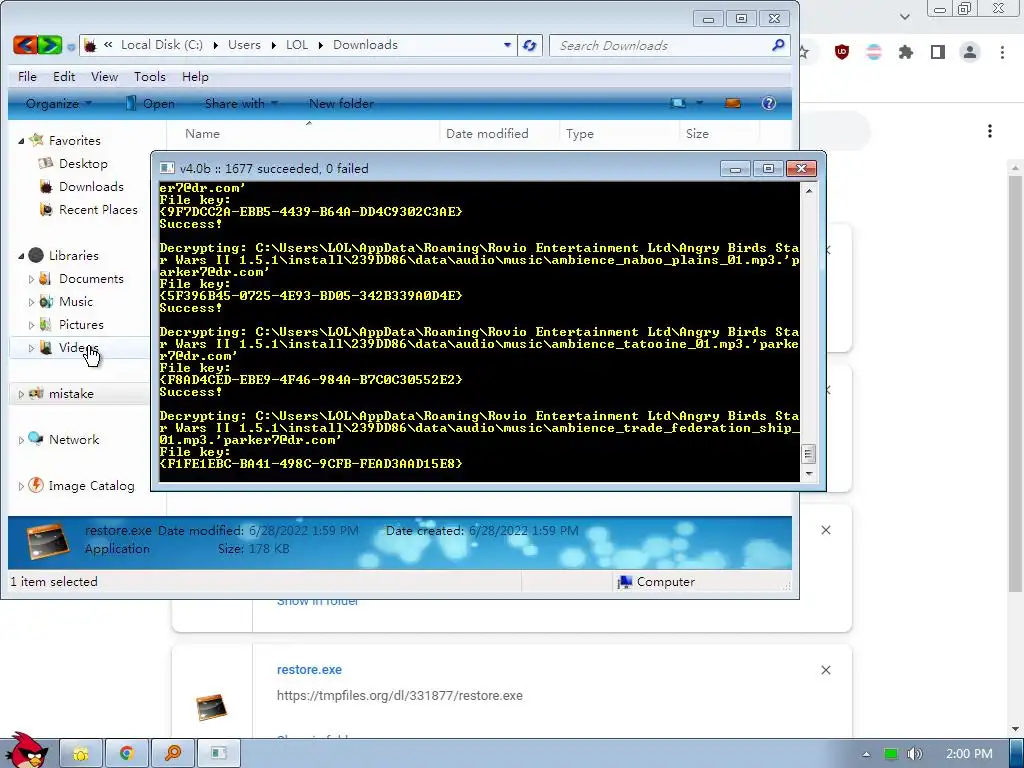Open Chrome extensions puzzle icon
The image size is (1024, 768).
coord(906,52)
